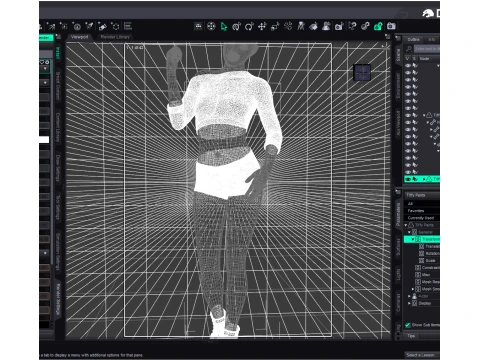480x360 pixels.
Task: Click the arrow with question mark tool
Action: 352,26
